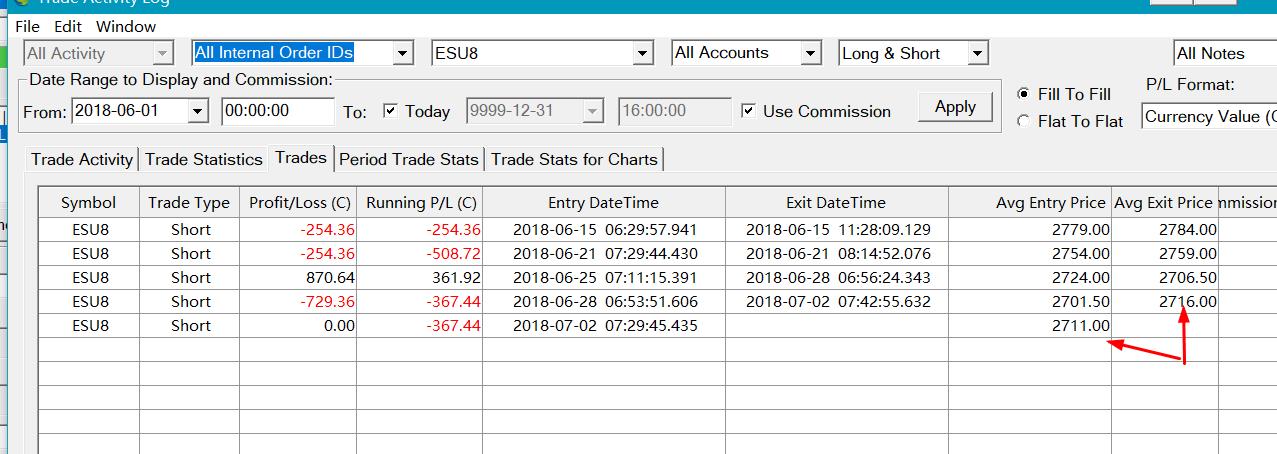This screenshot has width=1277, height=454.
Task: Click the Apply button
Action: coord(955,107)
